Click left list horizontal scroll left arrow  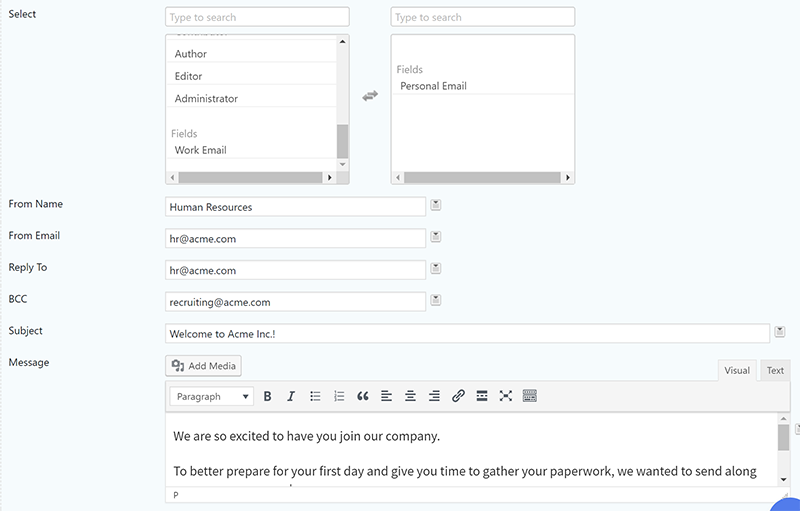click(172, 177)
